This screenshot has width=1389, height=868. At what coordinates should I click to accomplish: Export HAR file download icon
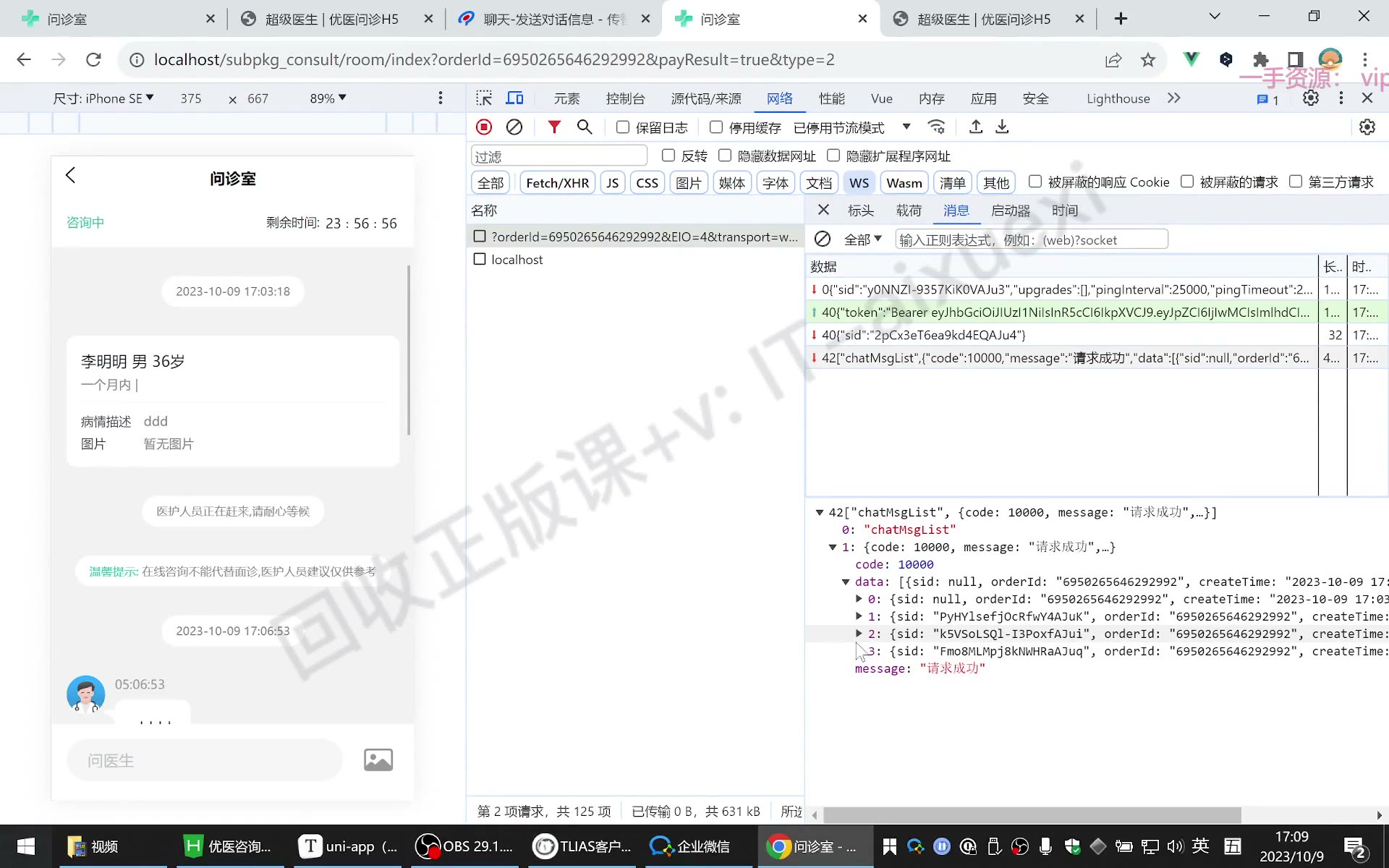[x=1002, y=127]
